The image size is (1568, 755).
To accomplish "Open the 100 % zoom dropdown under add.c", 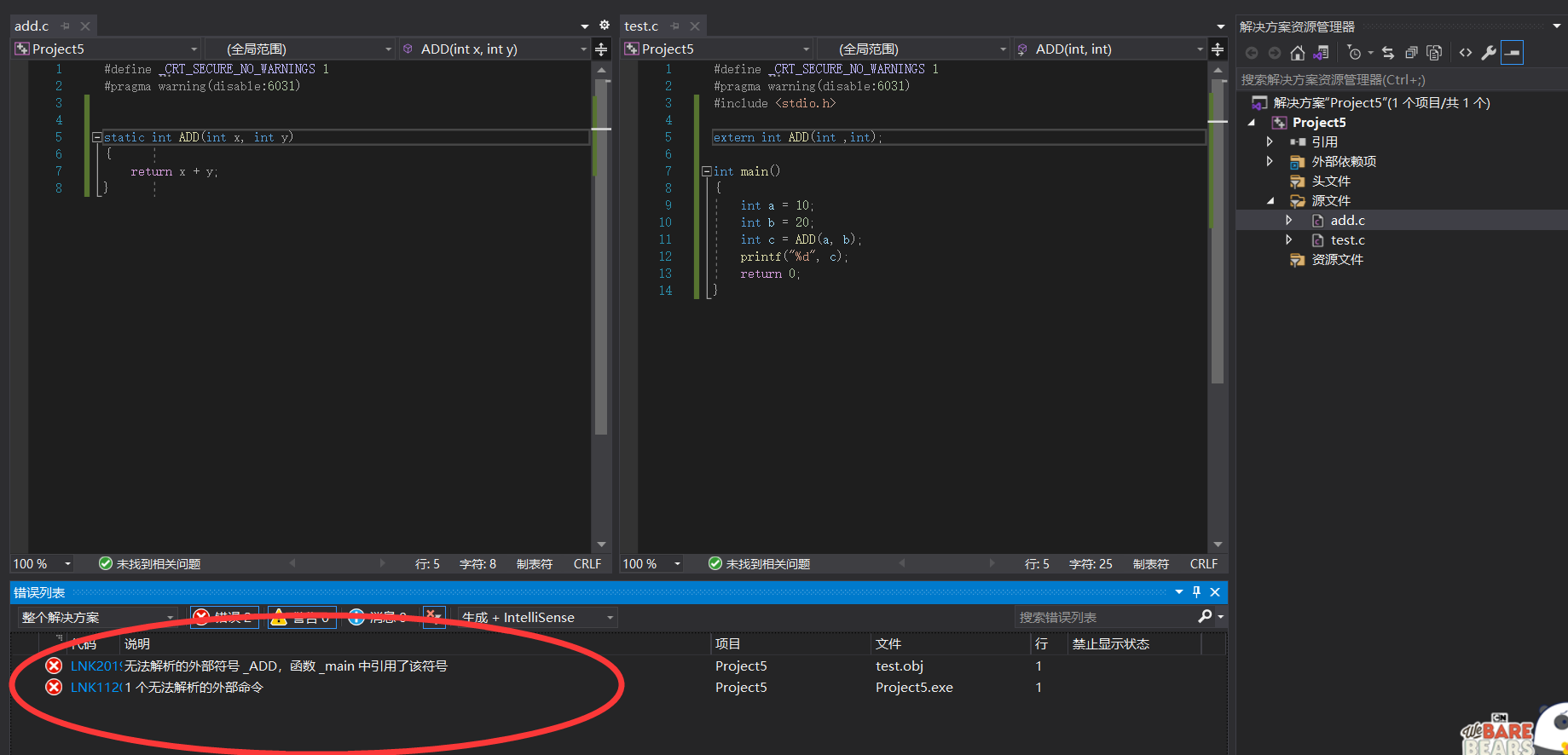I will [x=43, y=564].
